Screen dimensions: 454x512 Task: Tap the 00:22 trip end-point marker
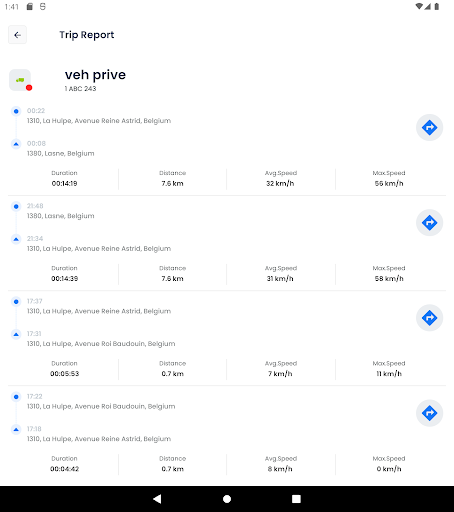[x=16, y=111]
